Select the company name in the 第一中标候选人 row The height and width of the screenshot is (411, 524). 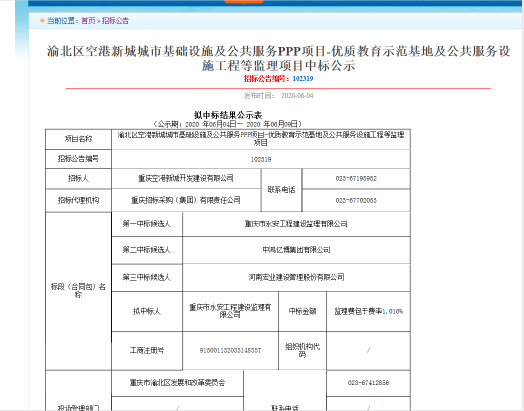pos(296,224)
